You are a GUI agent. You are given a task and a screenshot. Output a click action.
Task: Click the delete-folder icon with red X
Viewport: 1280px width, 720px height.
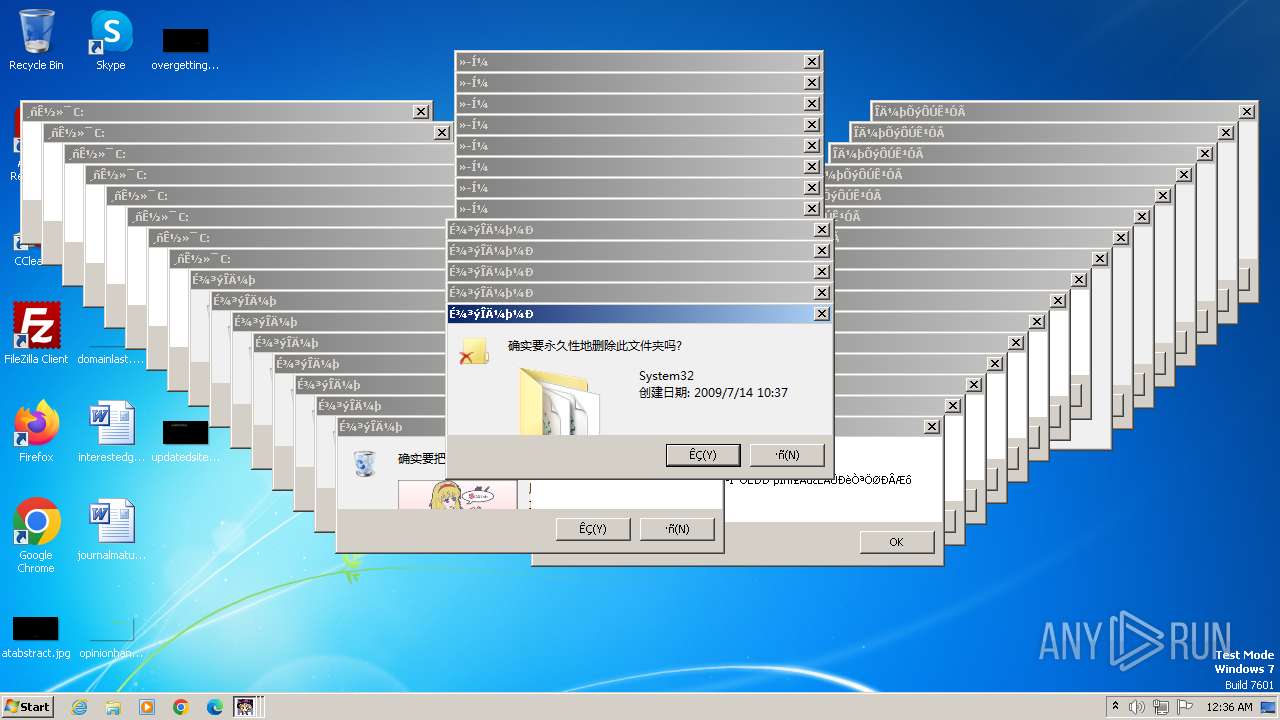coord(473,350)
